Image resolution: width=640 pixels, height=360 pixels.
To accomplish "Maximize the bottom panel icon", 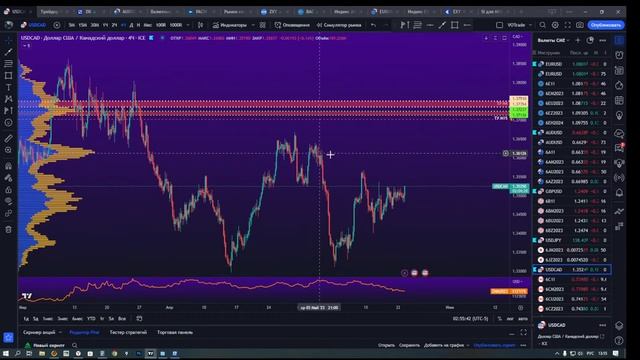I will [x=523, y=333].
